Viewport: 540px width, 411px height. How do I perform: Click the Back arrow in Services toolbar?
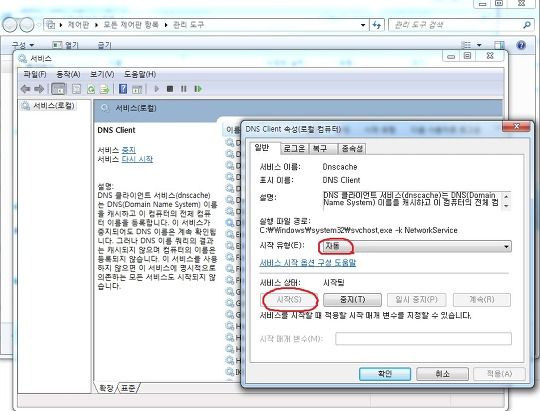point(25,89)
